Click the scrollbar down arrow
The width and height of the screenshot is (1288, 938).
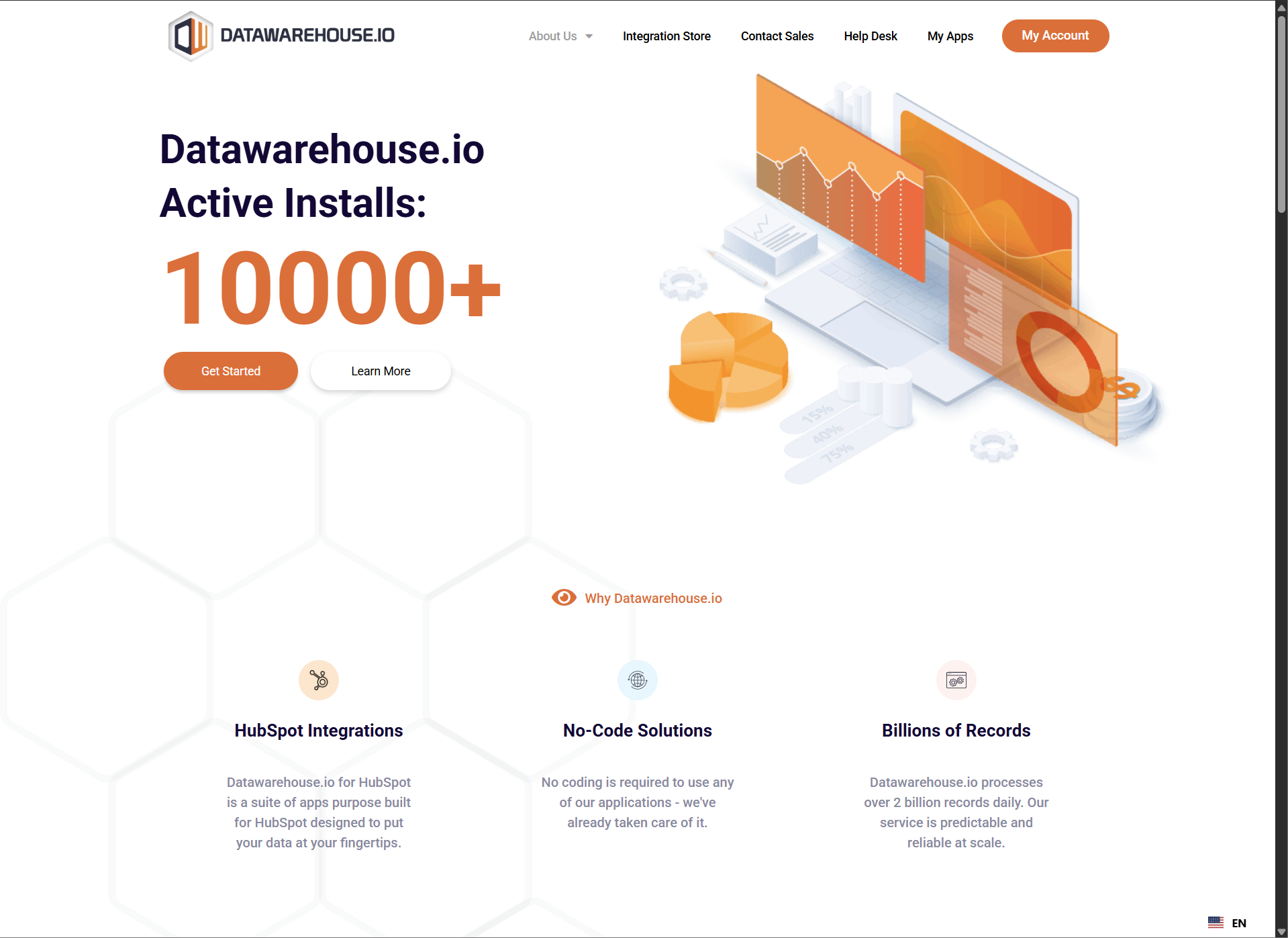[1281, 932]
